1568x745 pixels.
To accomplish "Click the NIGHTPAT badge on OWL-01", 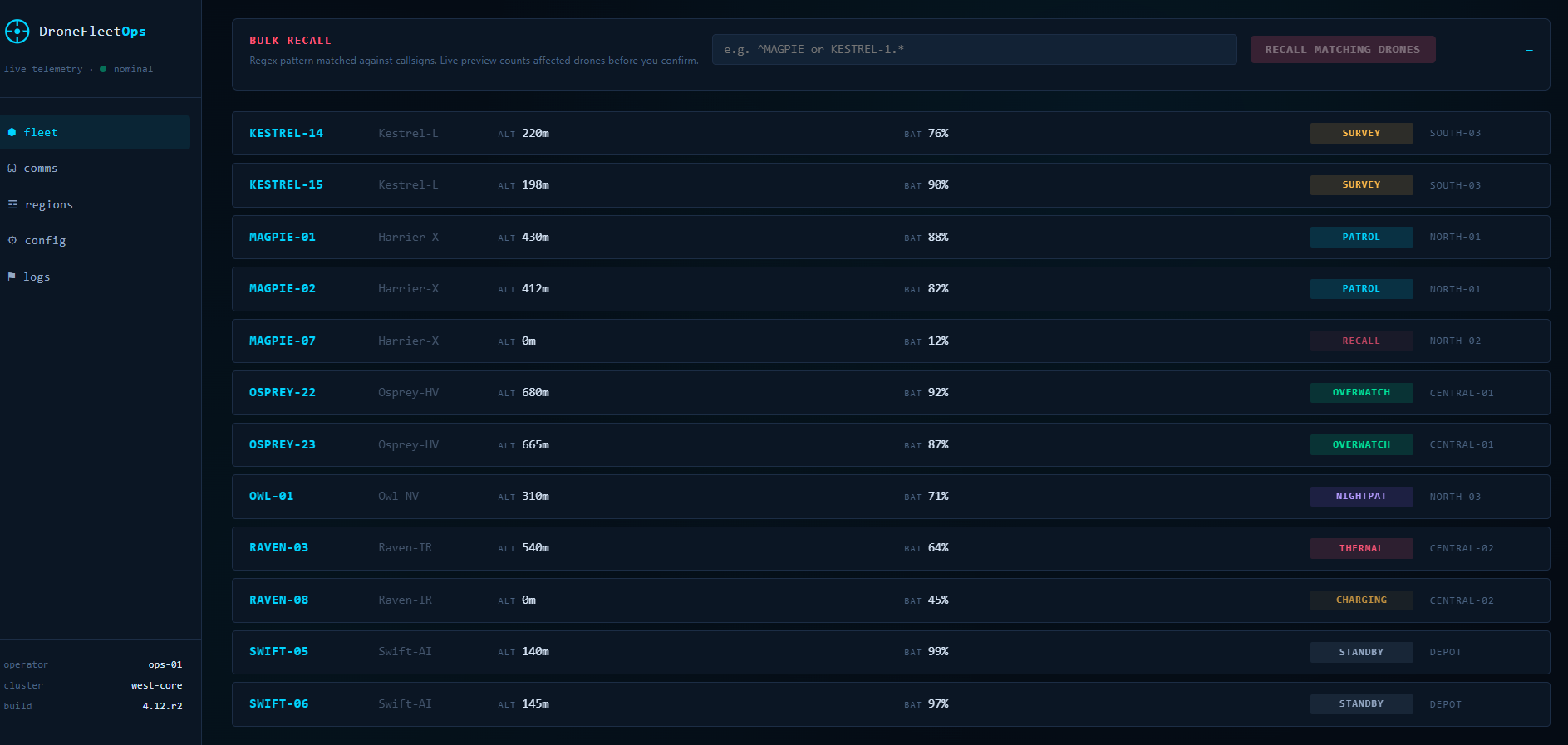I will pyautogui.click(x=1361, y=497).
